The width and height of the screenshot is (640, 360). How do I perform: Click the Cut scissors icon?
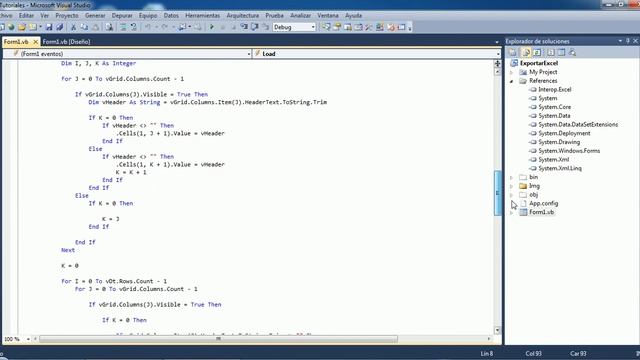(x=73, y=27)
